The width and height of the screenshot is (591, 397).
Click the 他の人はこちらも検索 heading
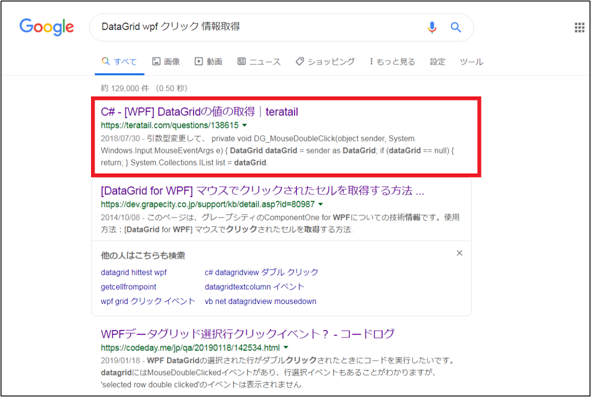[143, 256]
